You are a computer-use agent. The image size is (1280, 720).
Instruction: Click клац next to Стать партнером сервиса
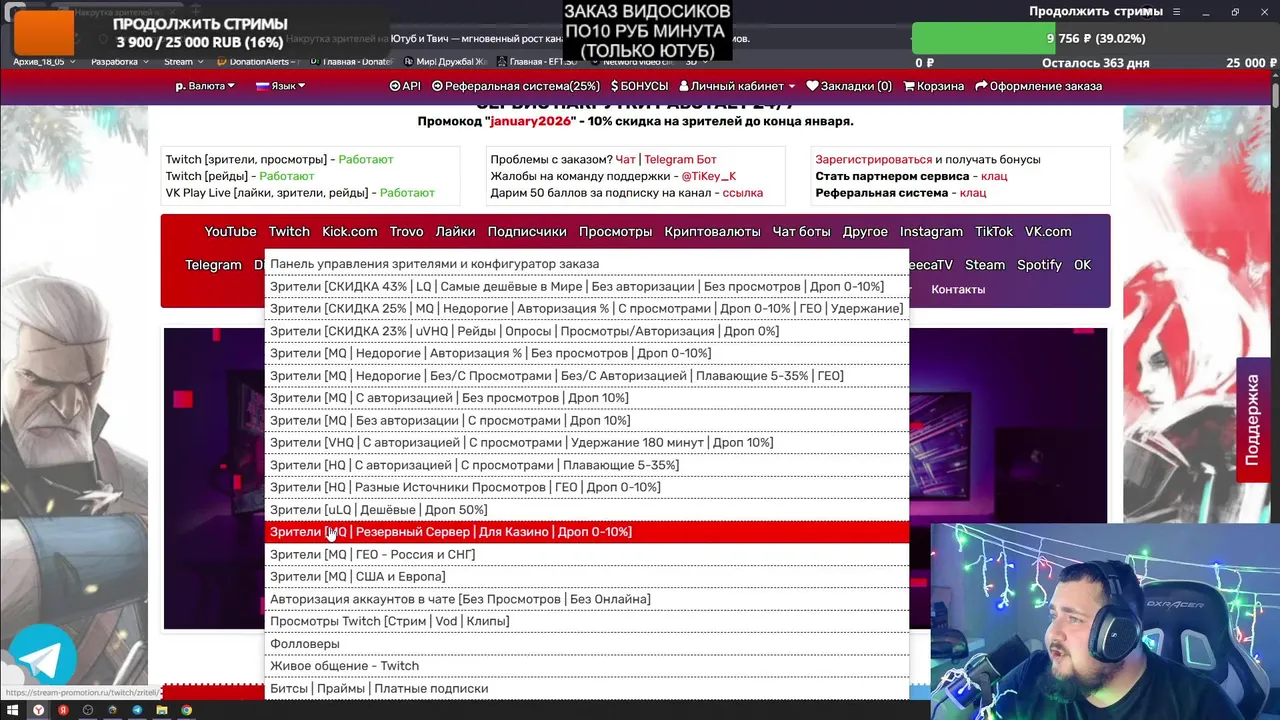[x=994, y=176]
